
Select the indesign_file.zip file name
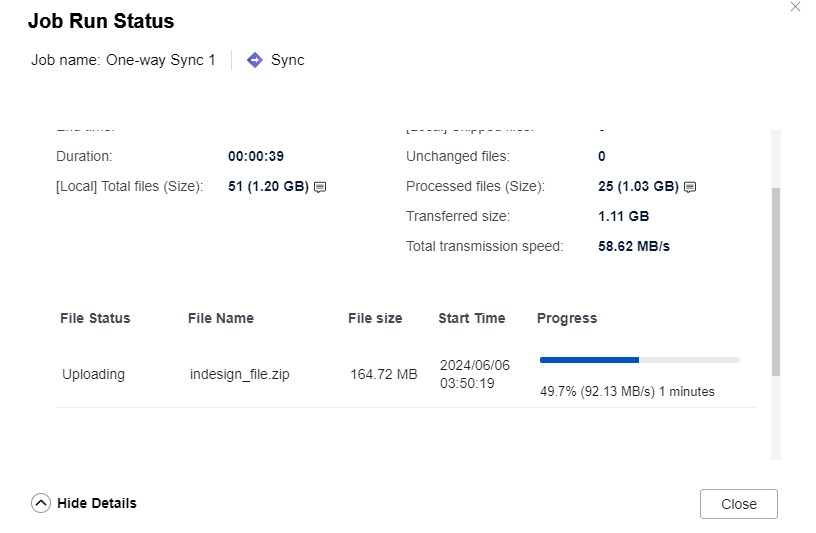click(x=241, y=374)
